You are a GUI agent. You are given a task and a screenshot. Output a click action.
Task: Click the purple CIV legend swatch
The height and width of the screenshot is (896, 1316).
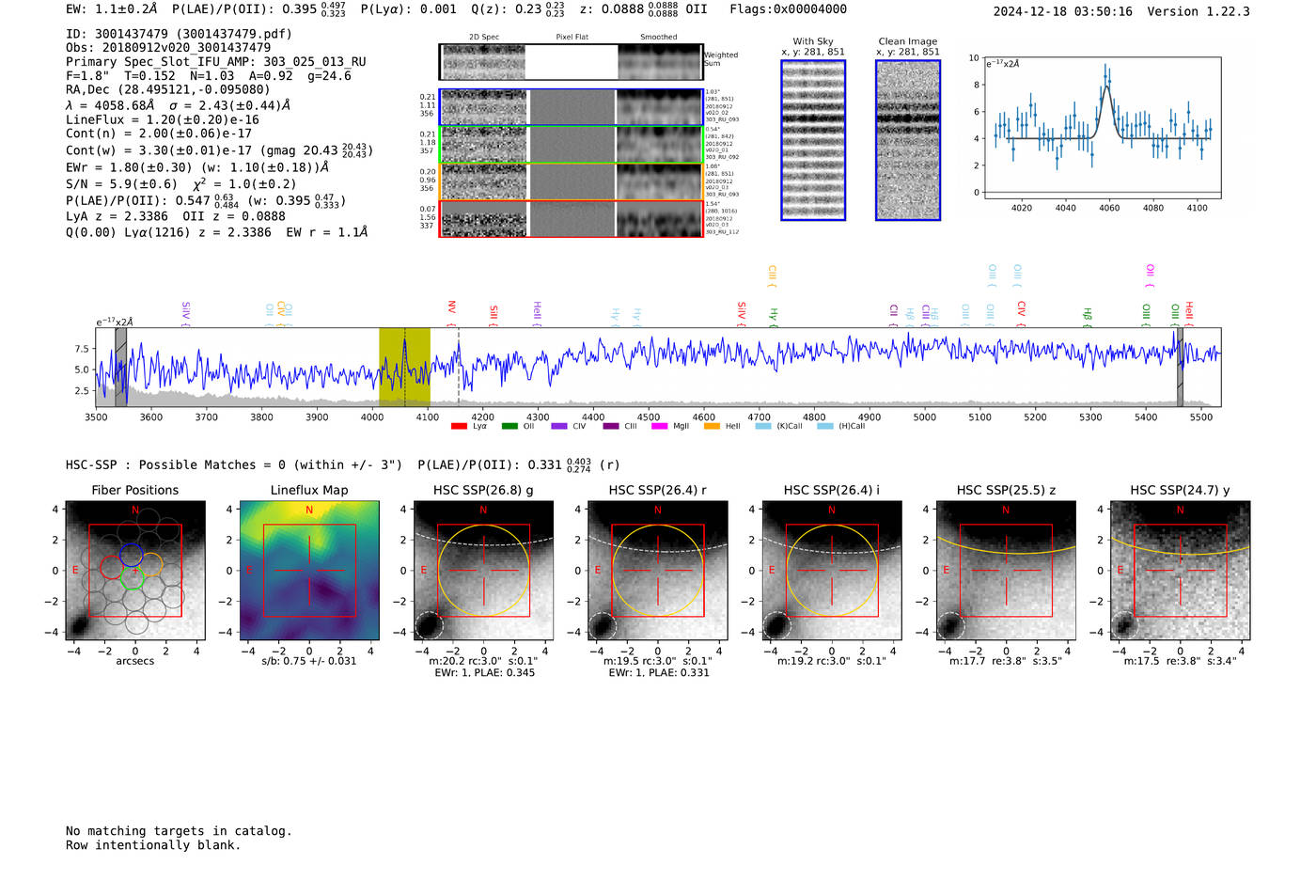coord(559,426)
